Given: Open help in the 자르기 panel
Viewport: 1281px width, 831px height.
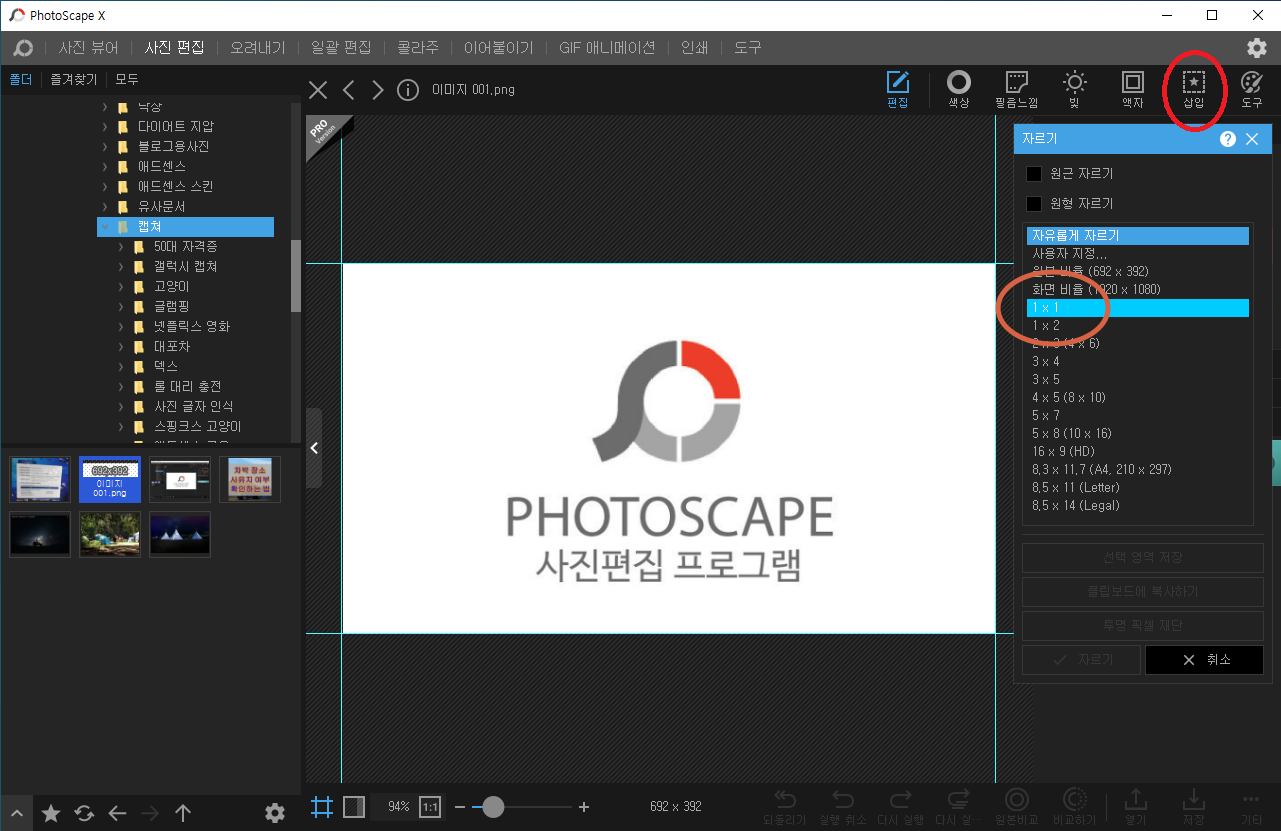Looking at the screenshot, I should point(1228,139).
